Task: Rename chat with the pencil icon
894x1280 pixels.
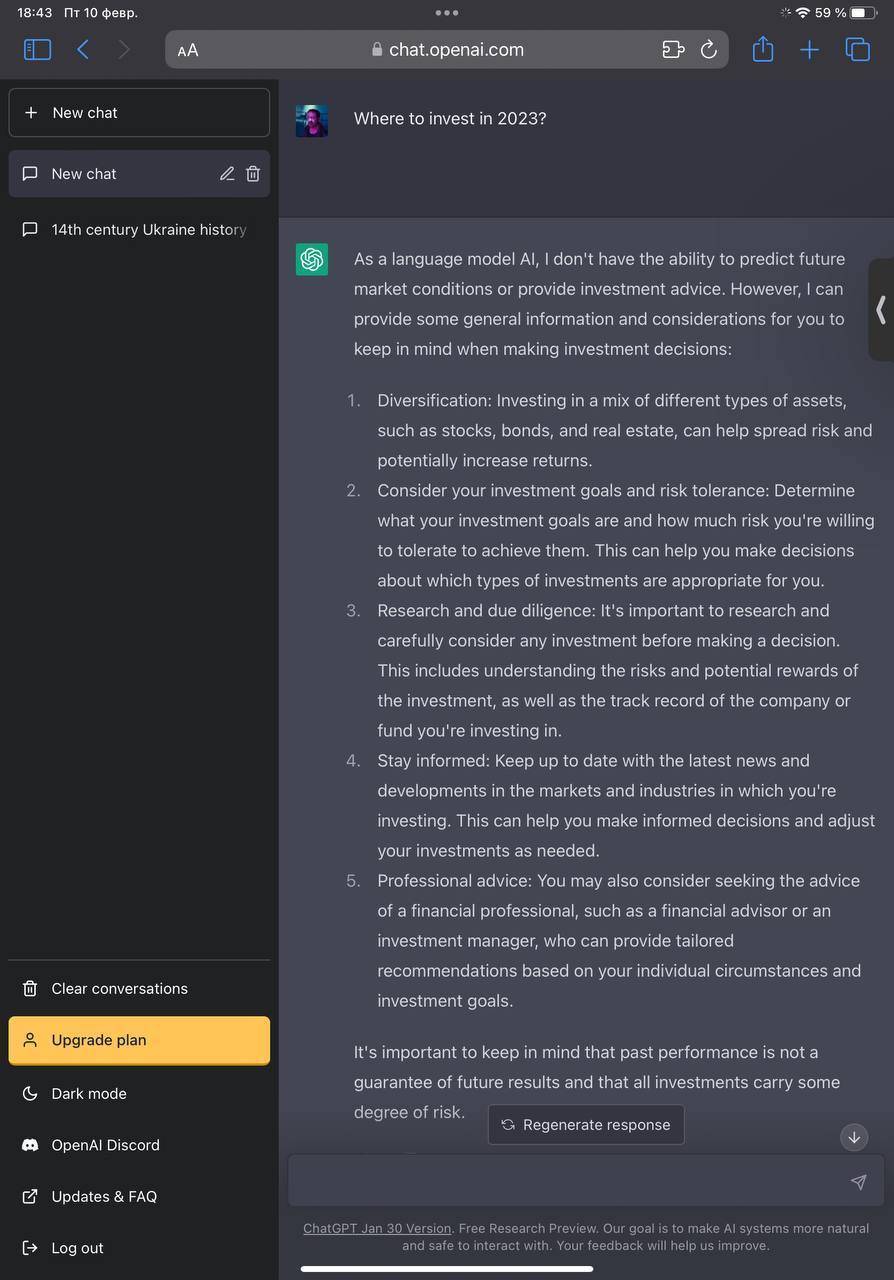Action: [227, 173]
